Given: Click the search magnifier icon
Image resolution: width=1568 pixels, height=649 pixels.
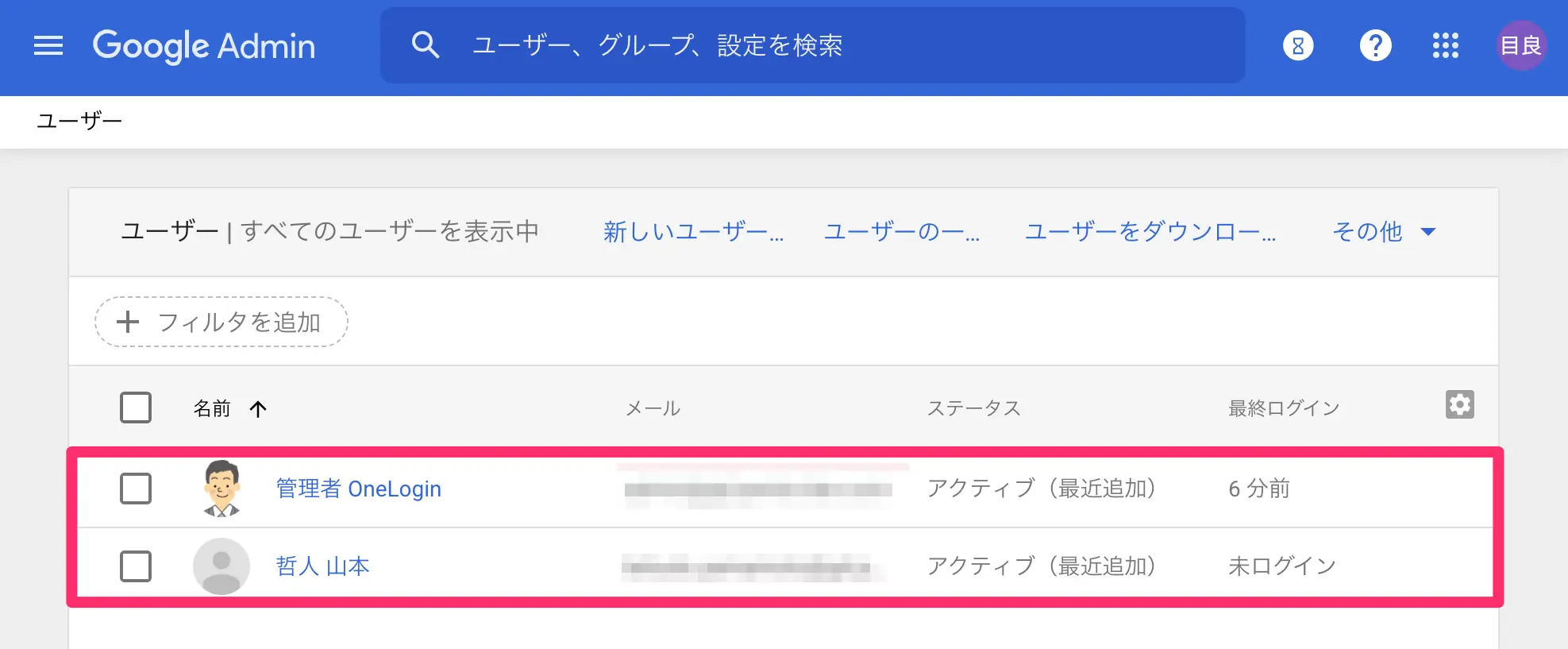Looking at the screenshot, I should coord(426,45).
